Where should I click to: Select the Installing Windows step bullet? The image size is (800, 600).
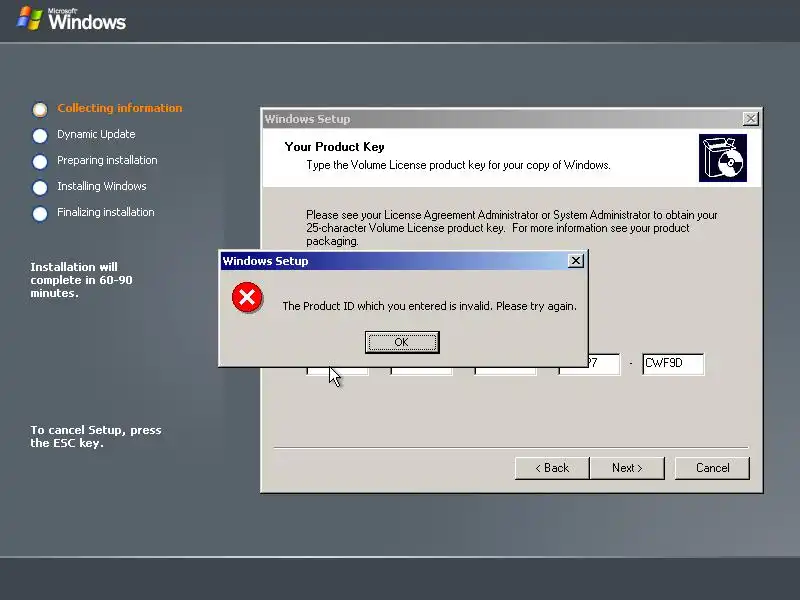click(x=40, y=187)
